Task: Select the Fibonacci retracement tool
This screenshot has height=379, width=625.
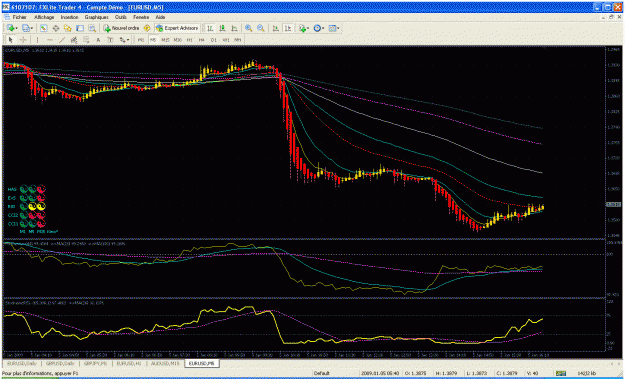Action: (x=86, y=40)
